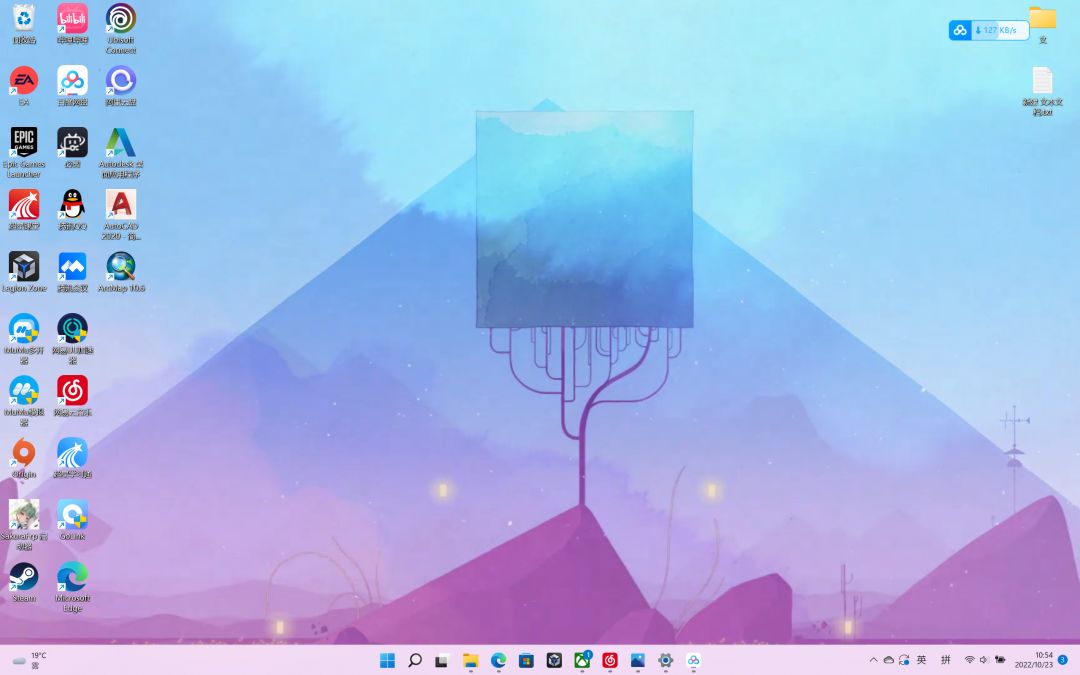This screenshot has width=1080, height=675.
Task: Click the OneDrive cloud tray icon
Action: tap(889, 660)
